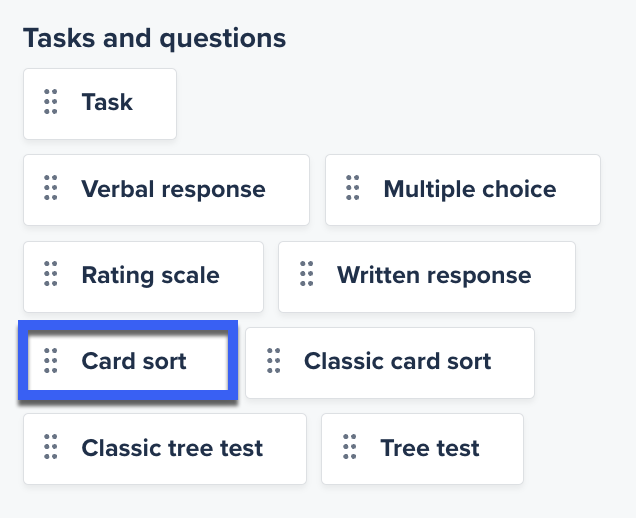This screenshot has width=636, height=518.
Task: Click the grip icon on Card sort
Action: click(51, 361)
